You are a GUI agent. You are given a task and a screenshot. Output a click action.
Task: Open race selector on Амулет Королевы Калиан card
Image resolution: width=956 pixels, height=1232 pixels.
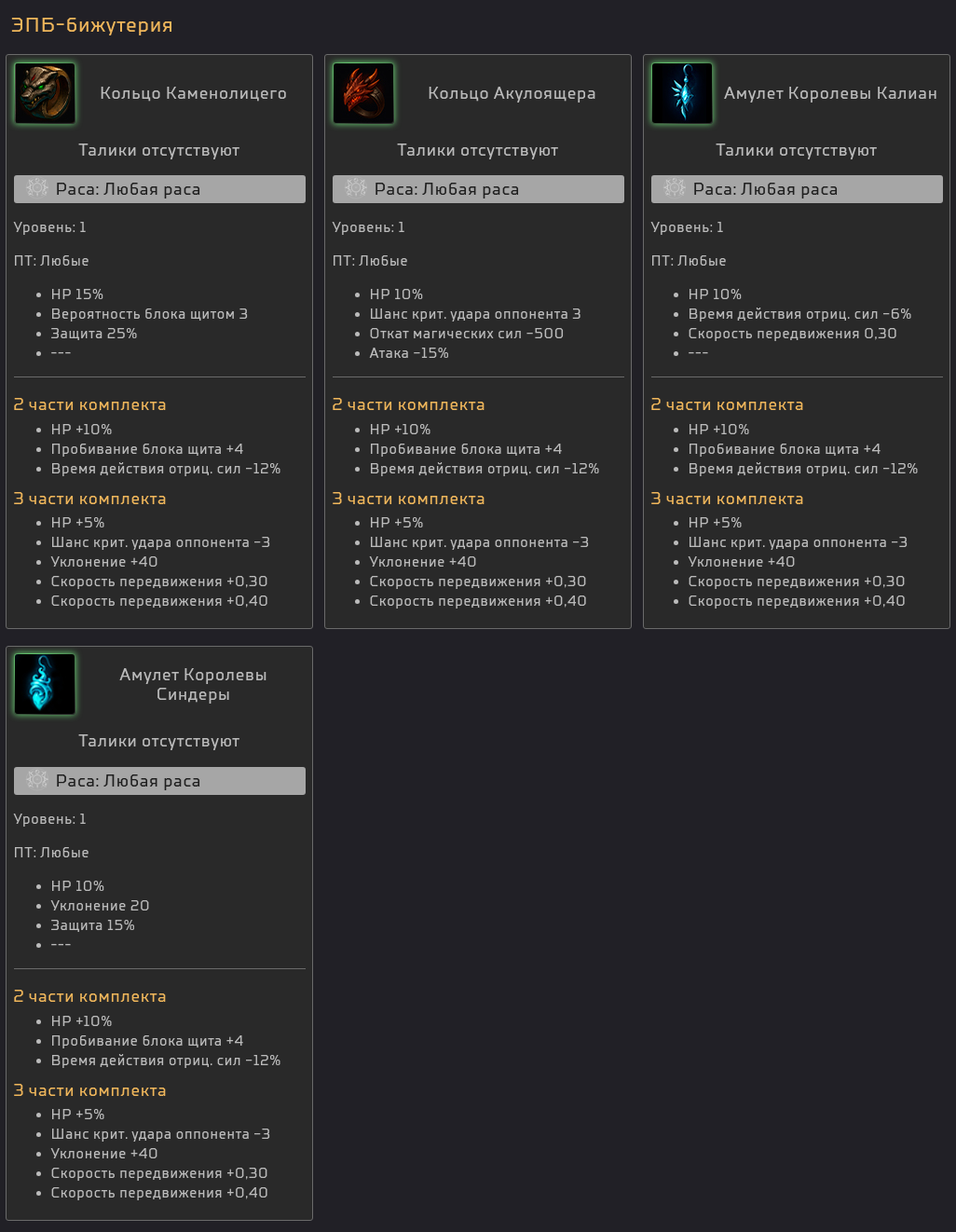[797, 189]
